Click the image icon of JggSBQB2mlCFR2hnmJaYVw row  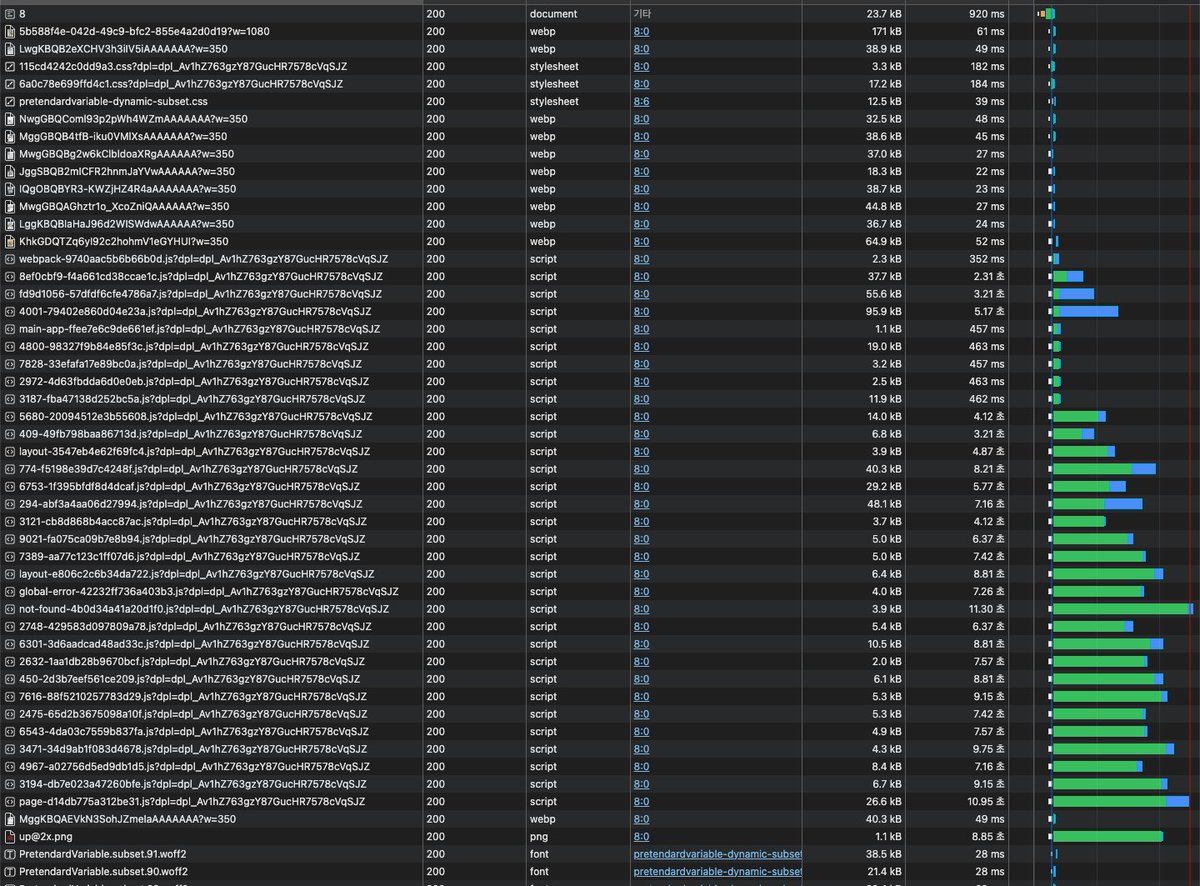[10, 171]
